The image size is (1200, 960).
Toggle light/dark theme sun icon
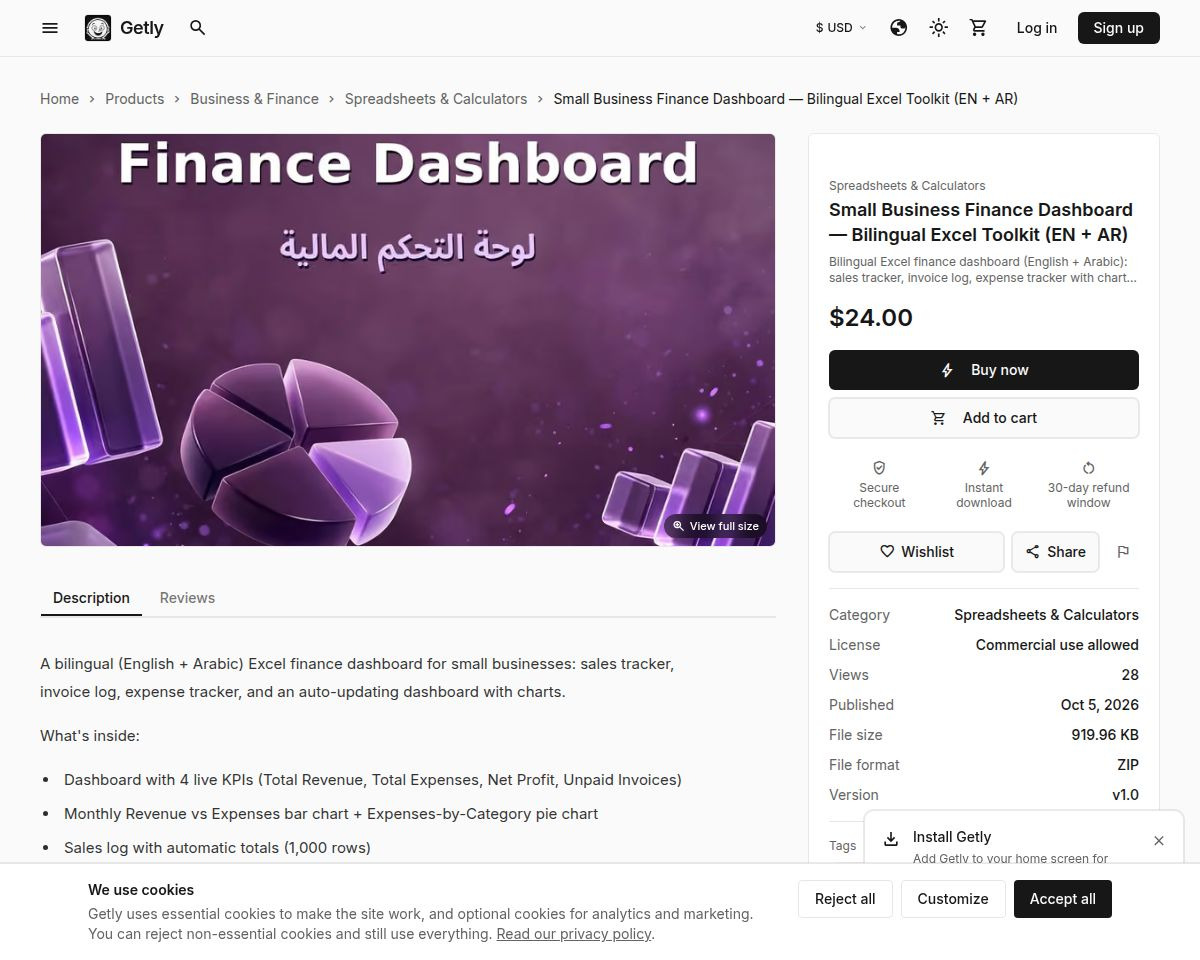(x=939, y=28)
